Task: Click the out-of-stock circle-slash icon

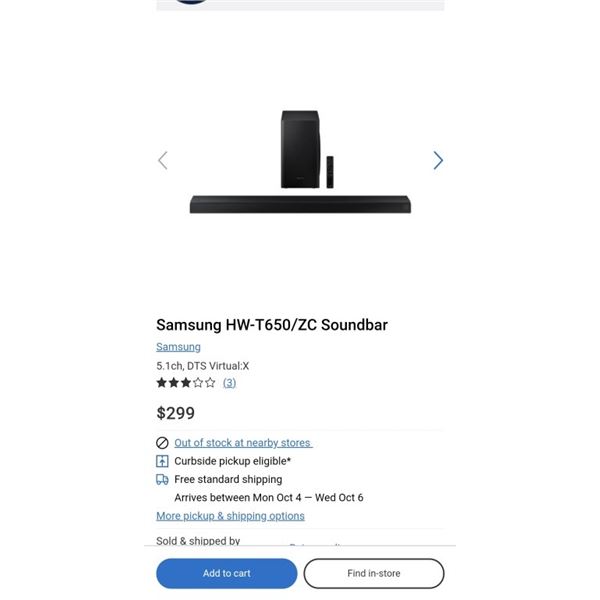Action: [163, 443]
